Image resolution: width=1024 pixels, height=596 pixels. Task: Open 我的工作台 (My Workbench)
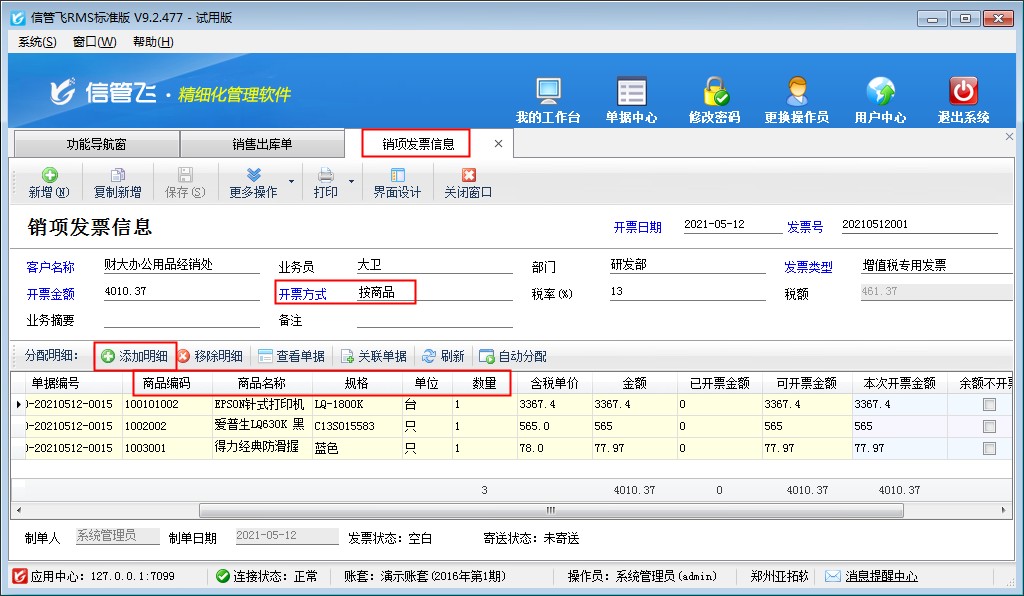(x=549, y=97)
